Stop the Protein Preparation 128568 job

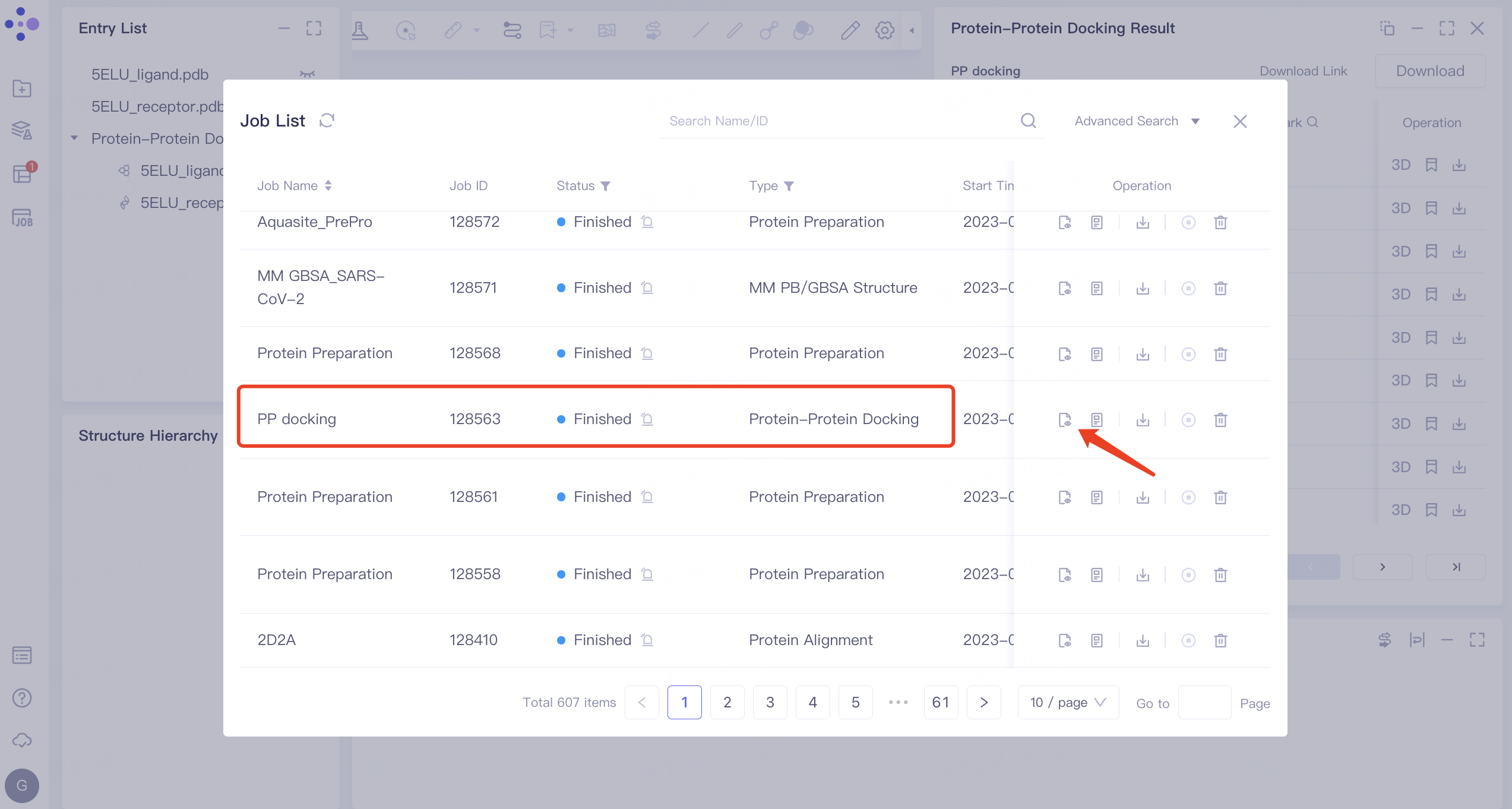coord(1188,355)
